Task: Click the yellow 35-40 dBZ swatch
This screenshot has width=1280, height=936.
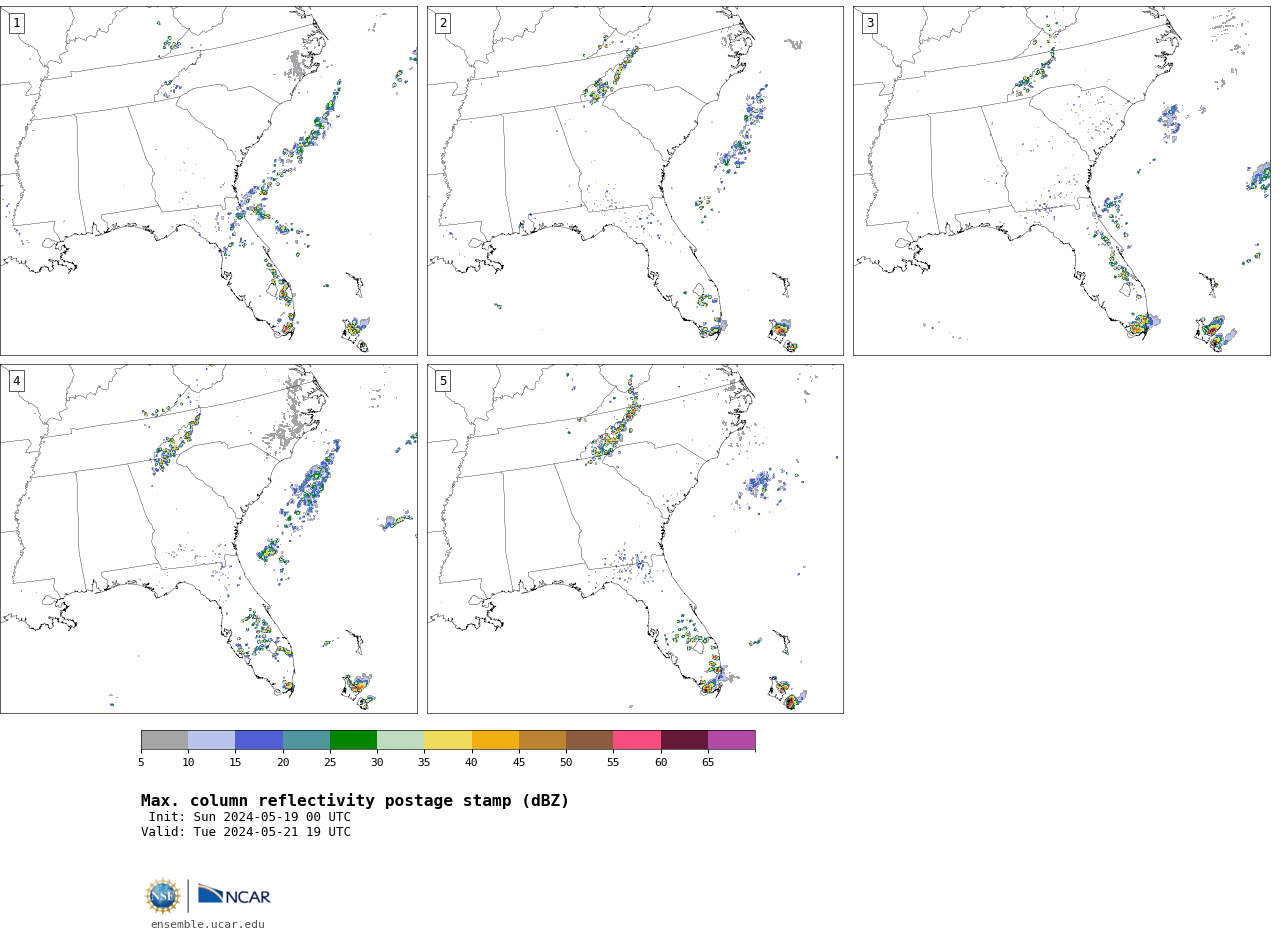Action: tap(448, 740)
